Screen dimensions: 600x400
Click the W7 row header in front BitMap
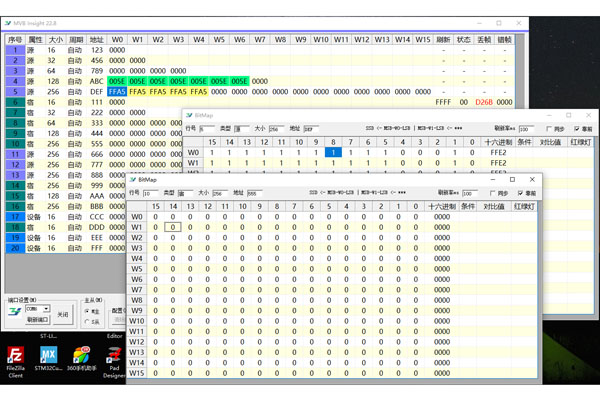tap(137, 289)
